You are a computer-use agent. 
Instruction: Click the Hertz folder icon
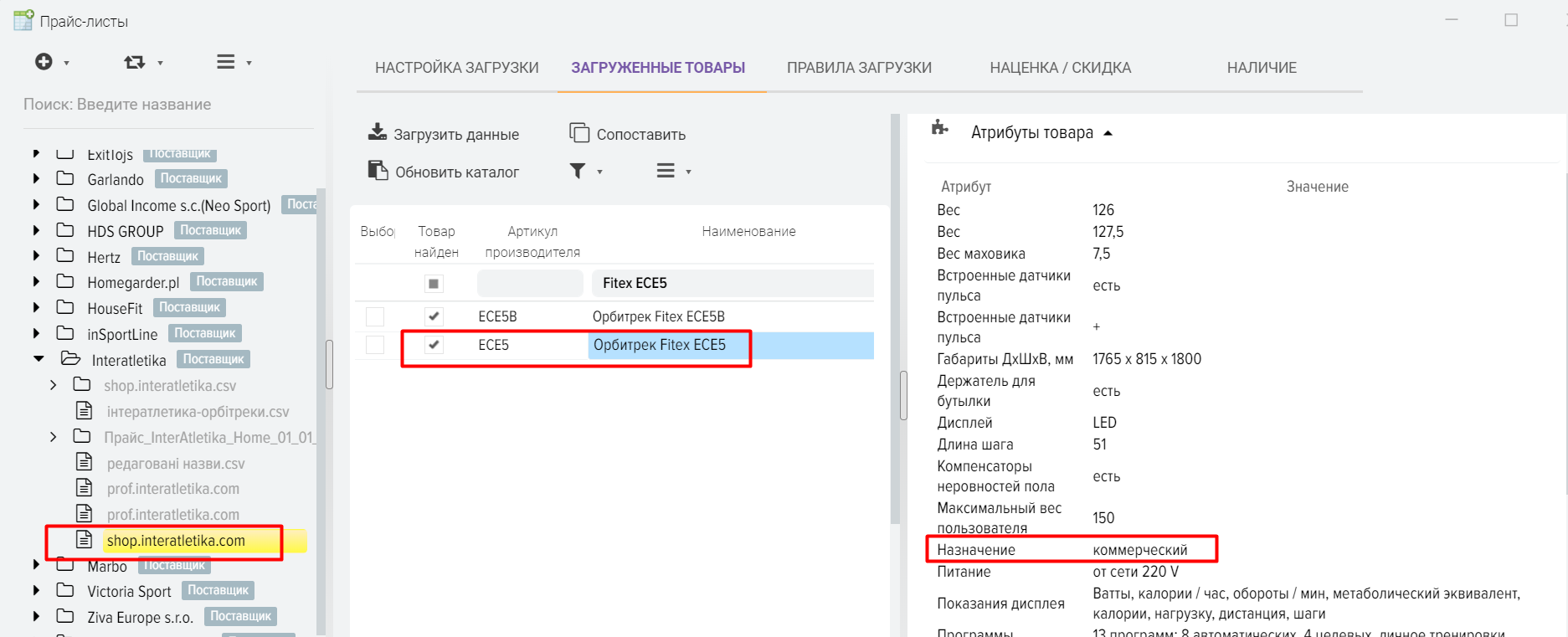tap(65, 256)
